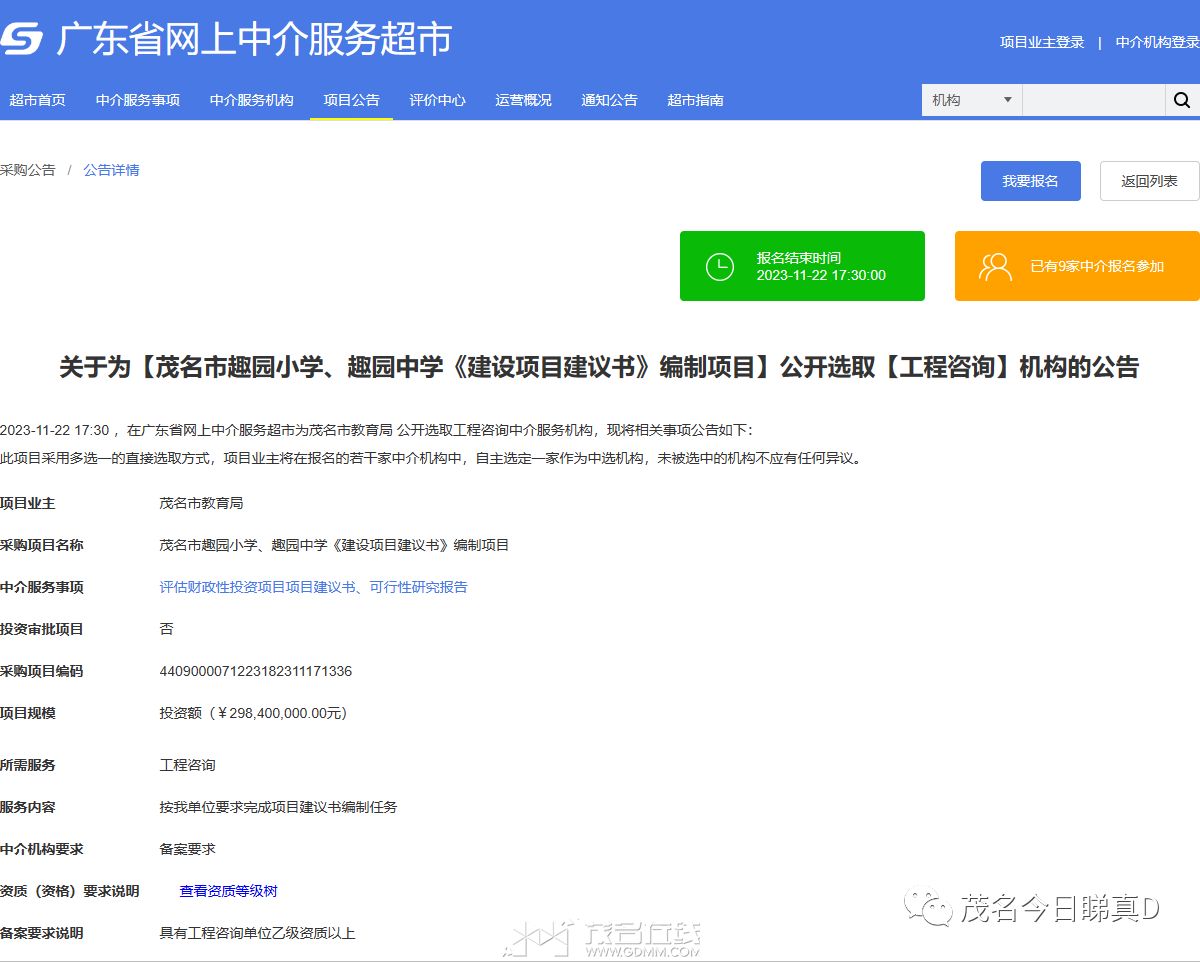Screen dimensions: 1200x962
Task: Click the 备案要求 value text
Action: [x=187, y=849]
